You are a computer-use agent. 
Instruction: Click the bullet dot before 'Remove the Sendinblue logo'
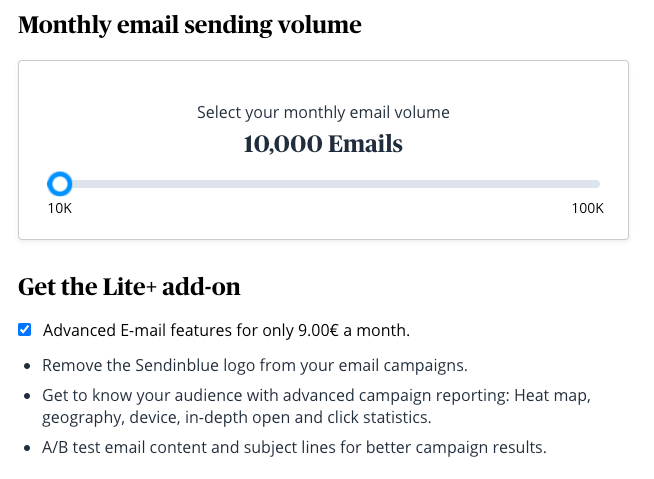point(27,367)
